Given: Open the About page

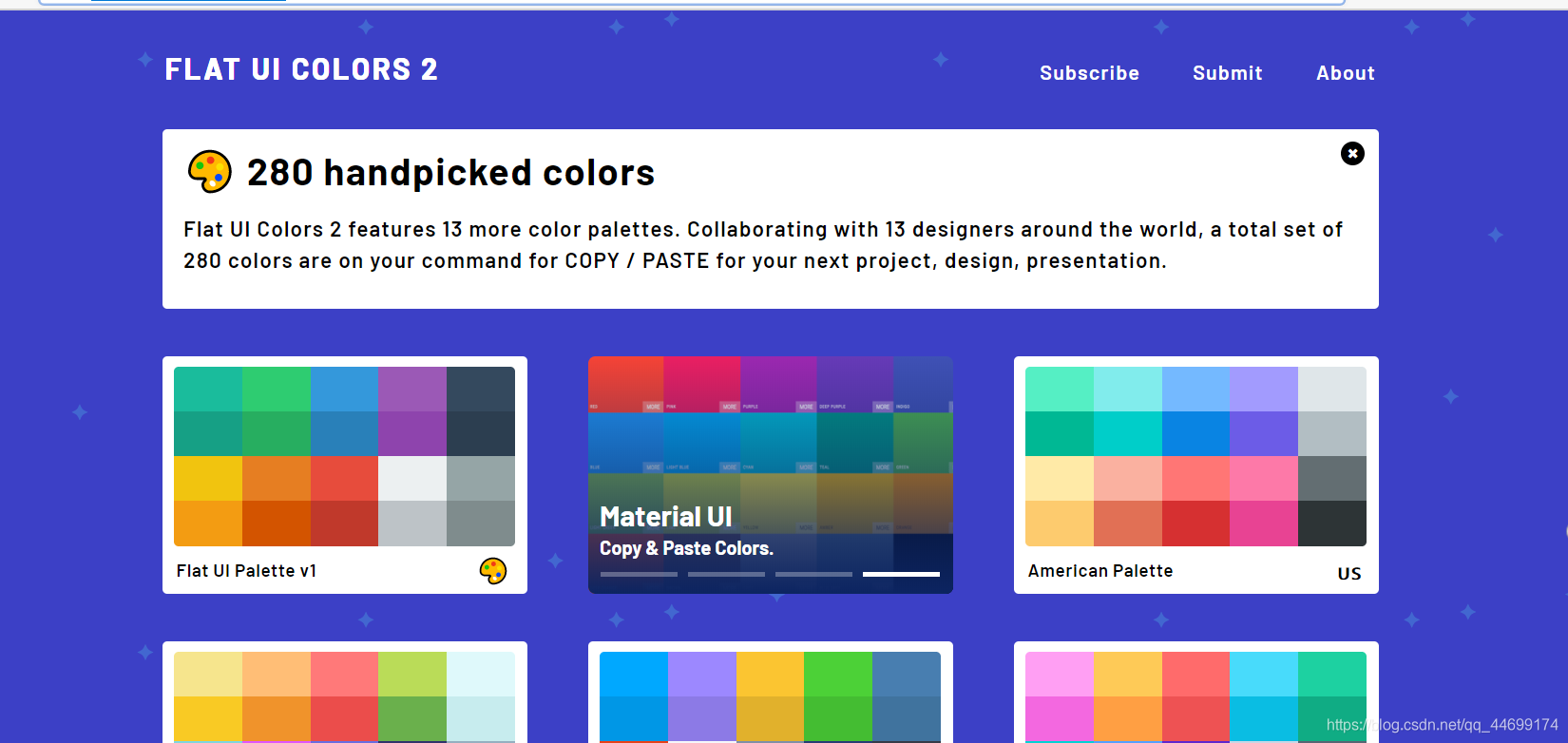Looking at the screenshot, I should [1346, 73].
